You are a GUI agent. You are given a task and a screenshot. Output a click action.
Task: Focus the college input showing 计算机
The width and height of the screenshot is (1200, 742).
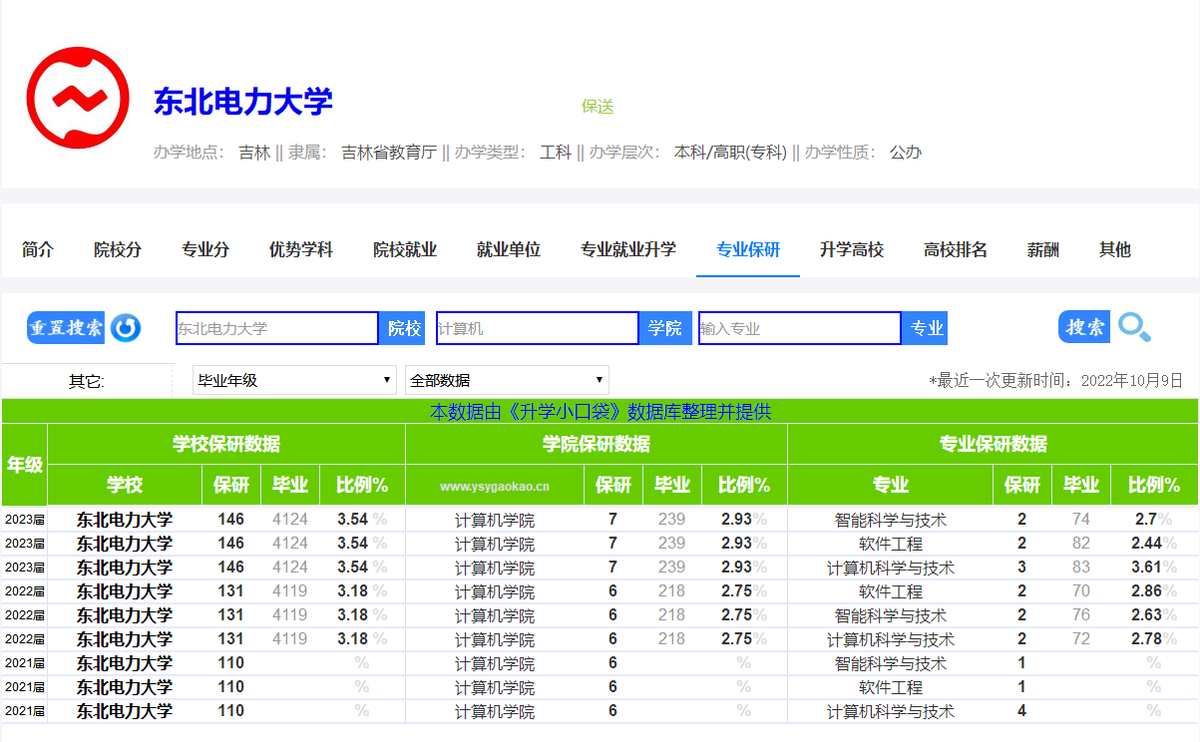538,328
